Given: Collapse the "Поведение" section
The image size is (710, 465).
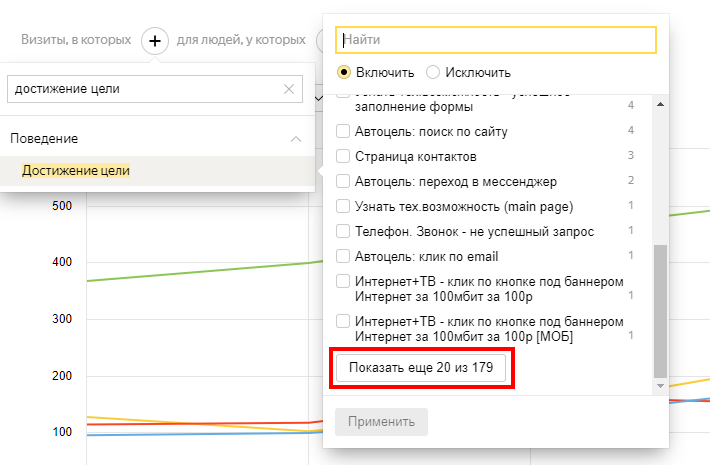Looking at the screenshot, I should point(295,139).
